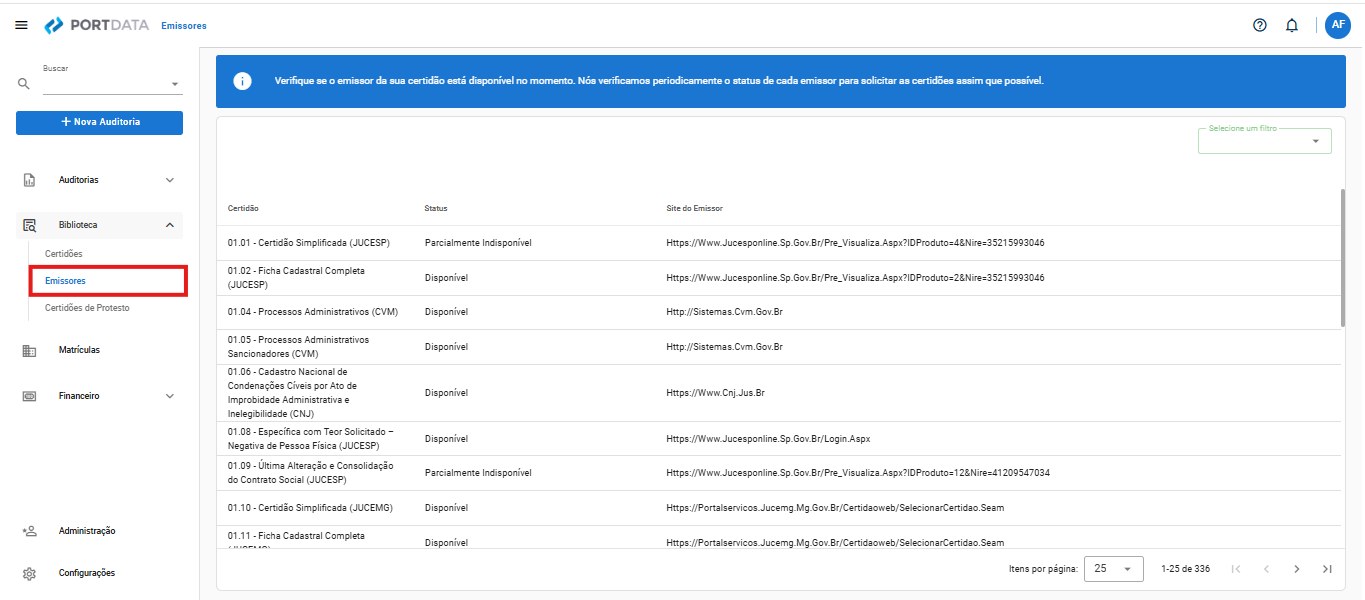1365x600 pixels.
Task: Click row 01.02 - Ficha Cadastral Completa (JUCESP)
Action: point(778,278)
